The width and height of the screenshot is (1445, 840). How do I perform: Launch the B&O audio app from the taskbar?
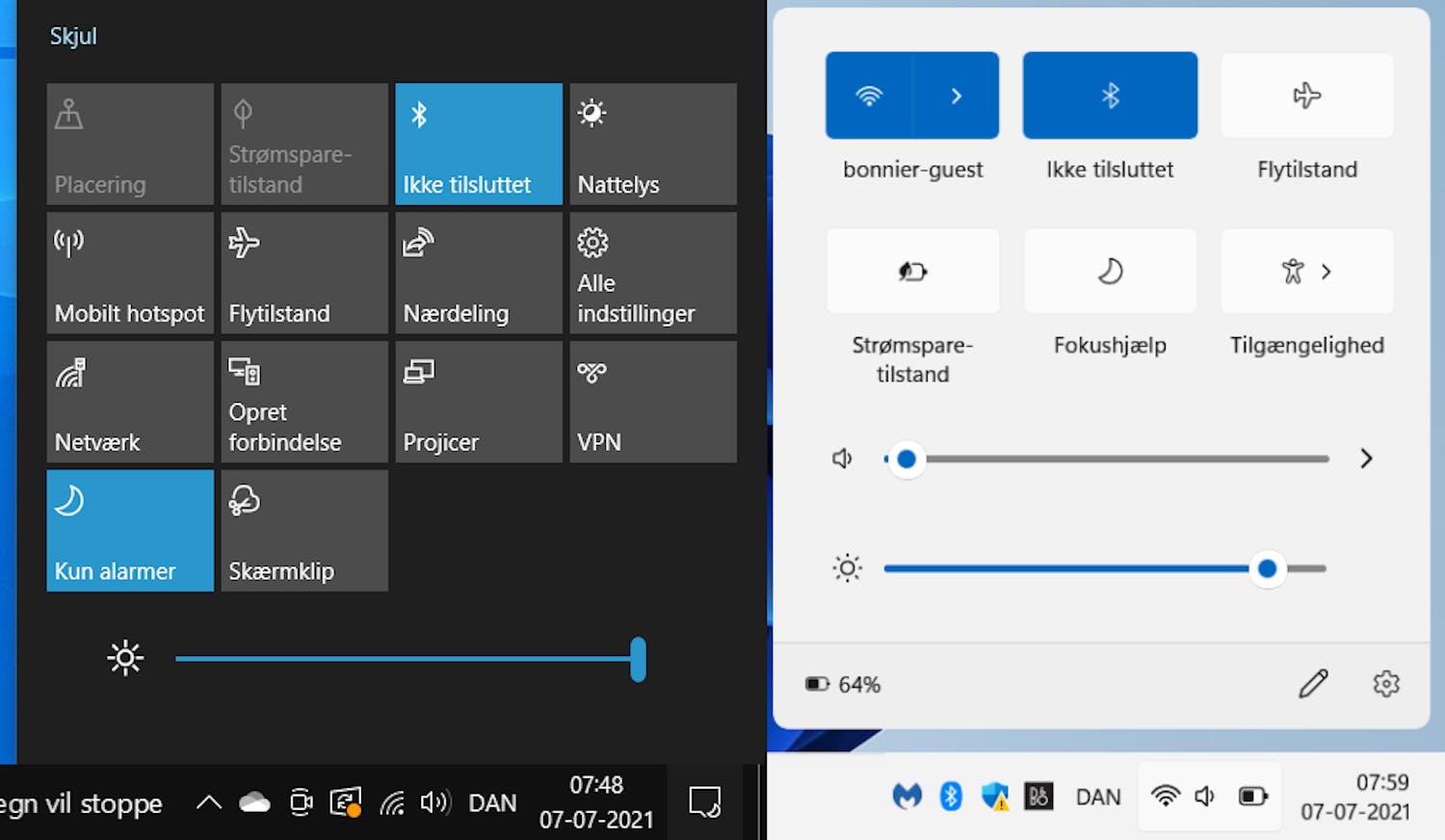[x=1038, y=797]
